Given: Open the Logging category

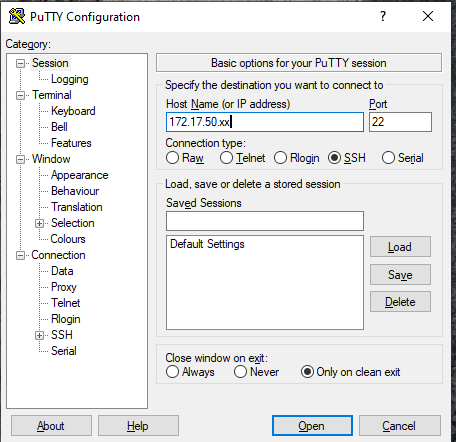Looking at the screenshot, I should (x=70, y=79).
